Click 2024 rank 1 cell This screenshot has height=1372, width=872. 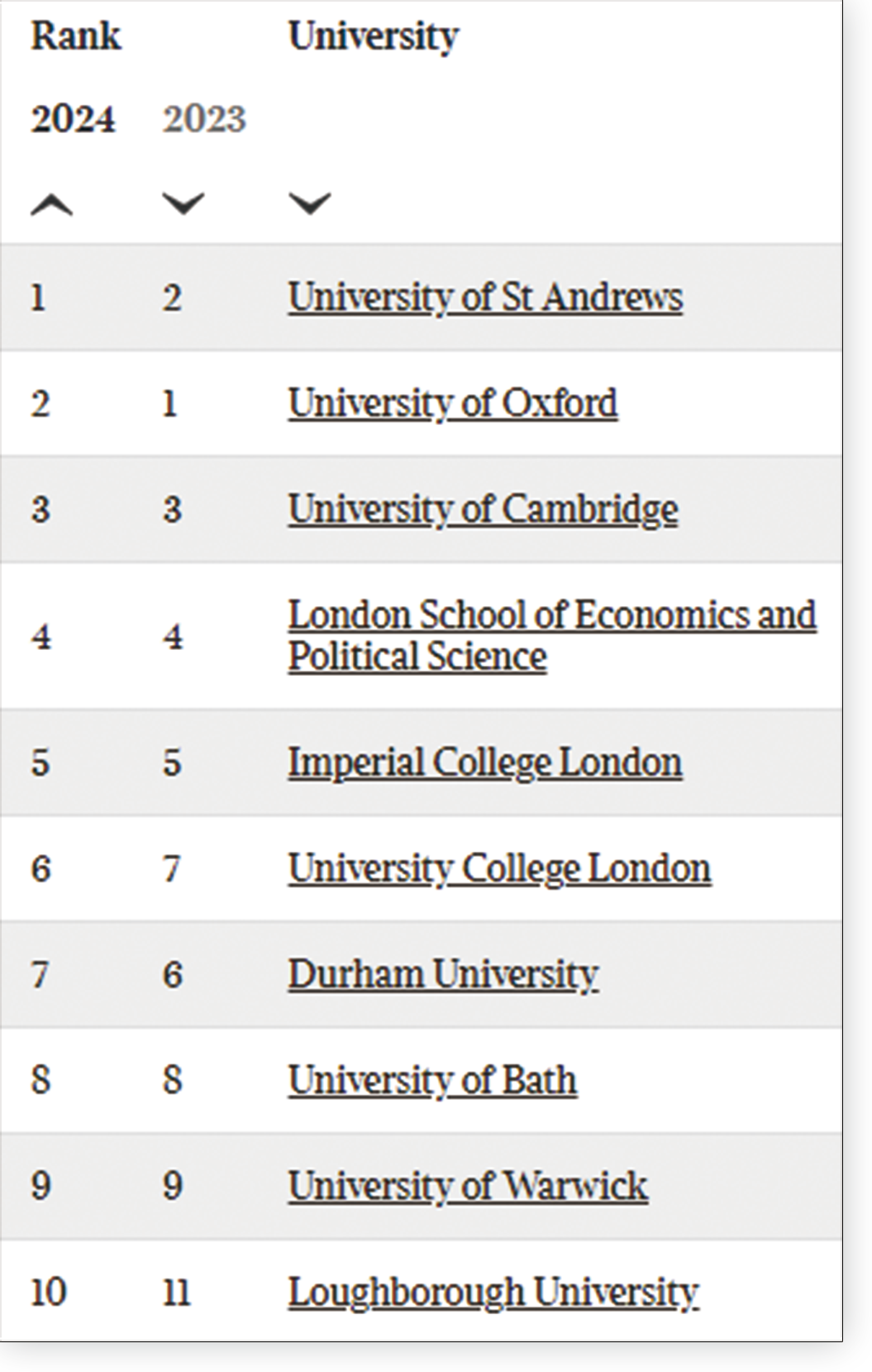click(x=38, y=298)
